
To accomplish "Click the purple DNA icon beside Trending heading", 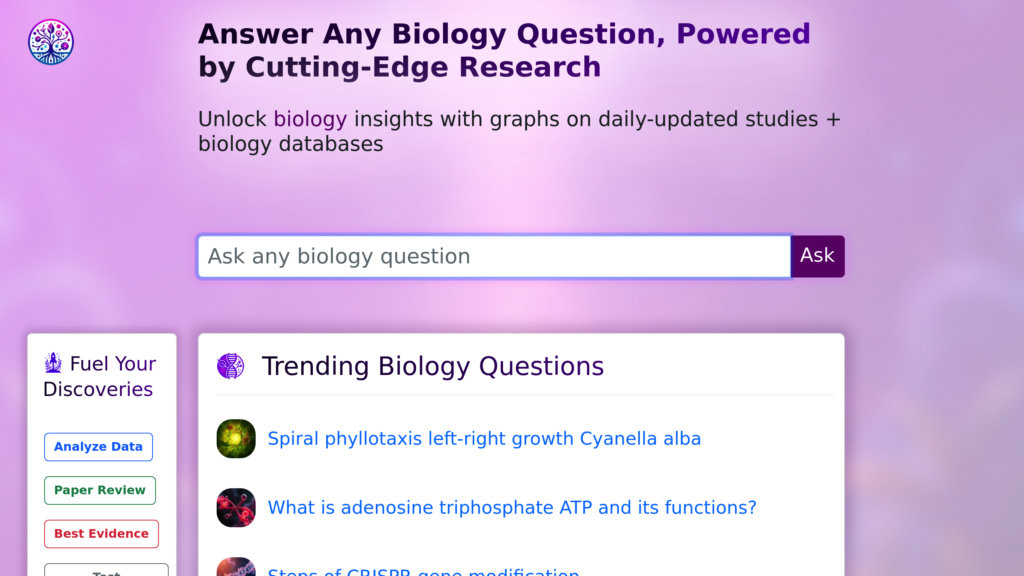I will pyautogui.click(x=230, y=366).
